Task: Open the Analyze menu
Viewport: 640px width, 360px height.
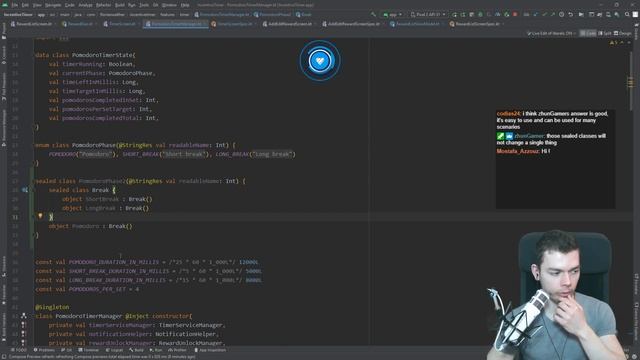Action: point(85,5)
